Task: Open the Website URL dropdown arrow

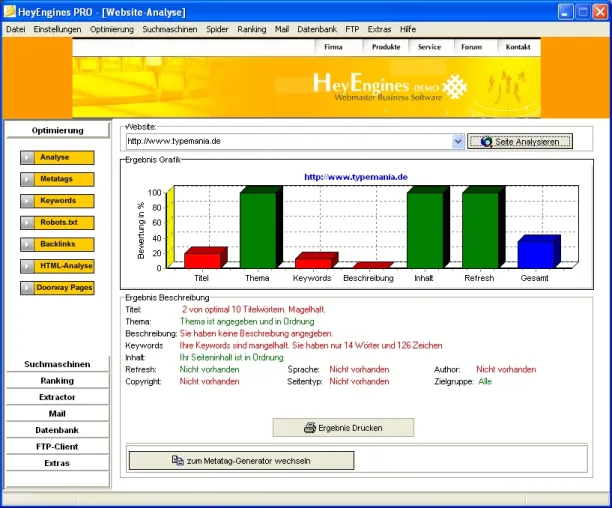Action: [x=458, y=141]
